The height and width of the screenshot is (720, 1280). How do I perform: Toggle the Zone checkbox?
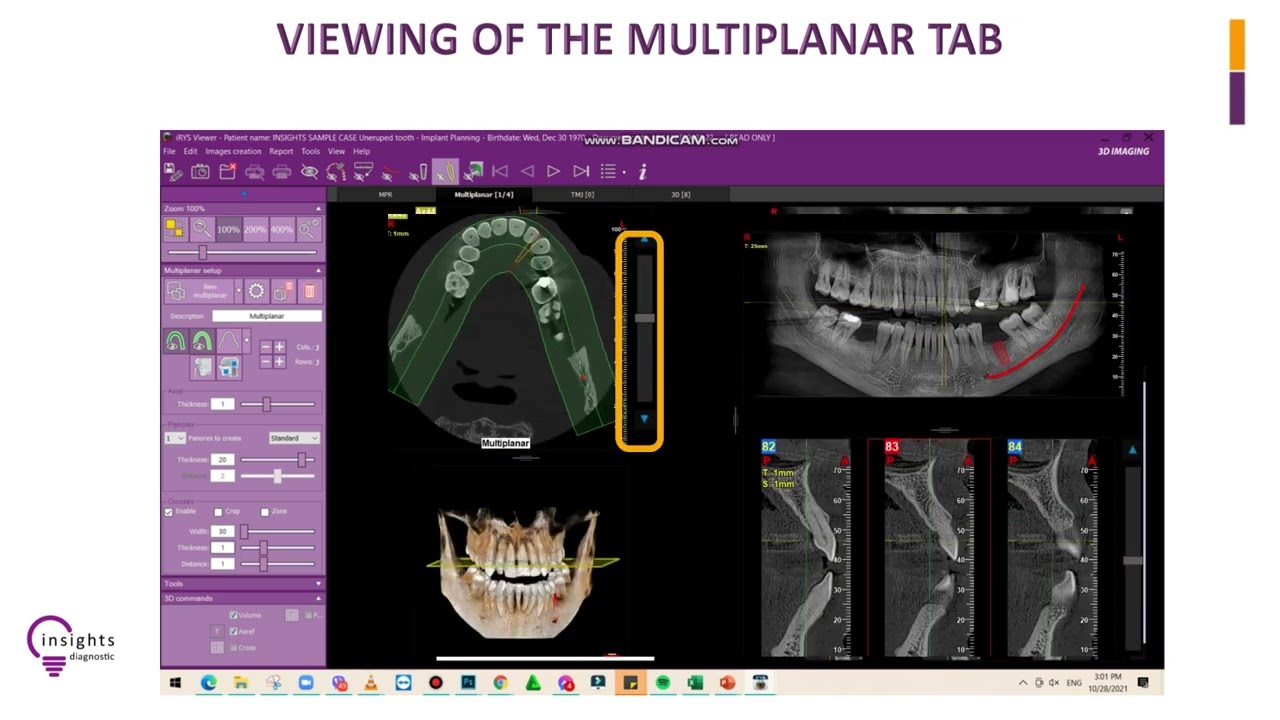pos(265,512)
